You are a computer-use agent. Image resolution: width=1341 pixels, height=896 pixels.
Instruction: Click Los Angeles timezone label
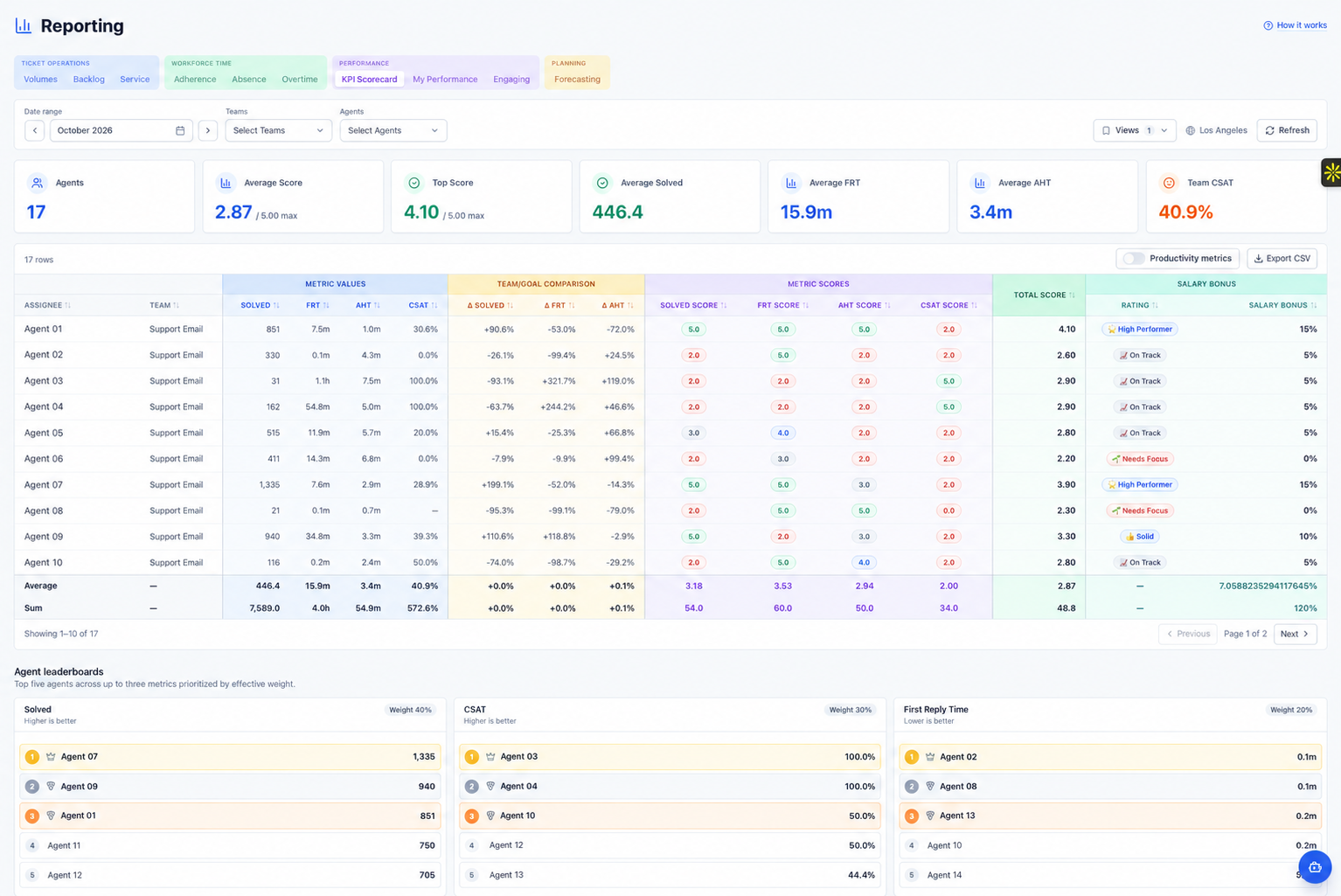pyautogui.click(x=1223, y=130)
